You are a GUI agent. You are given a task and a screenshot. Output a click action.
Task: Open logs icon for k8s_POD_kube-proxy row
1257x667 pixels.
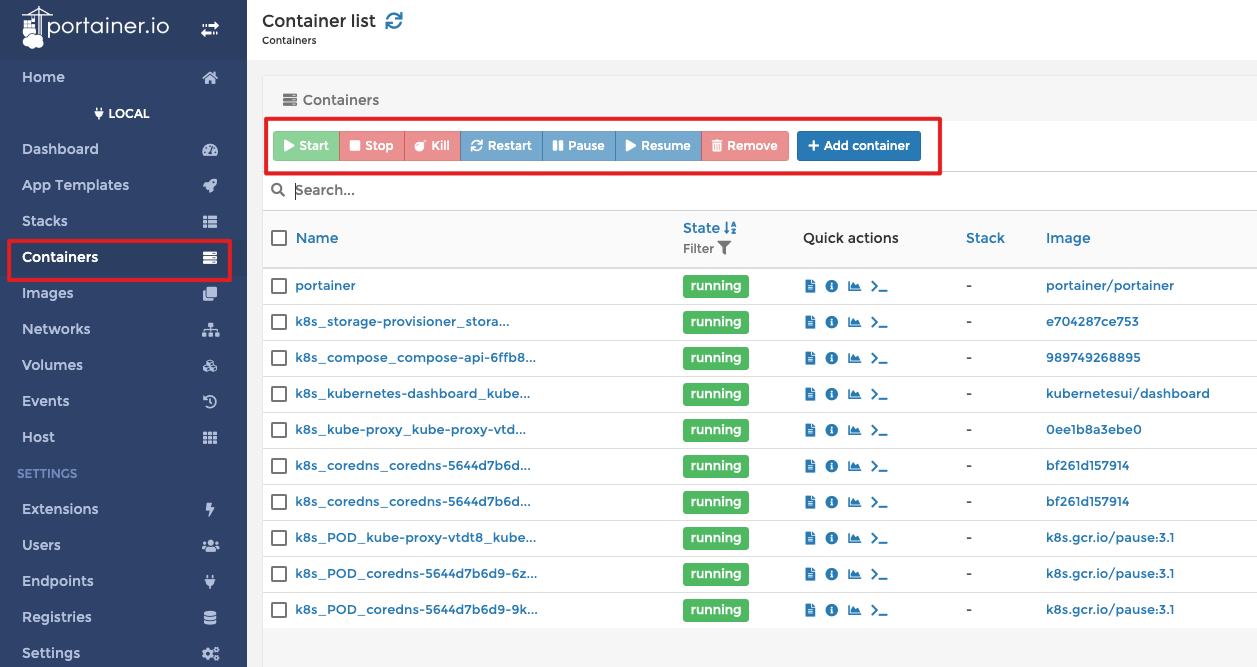(x=811, y=538)
